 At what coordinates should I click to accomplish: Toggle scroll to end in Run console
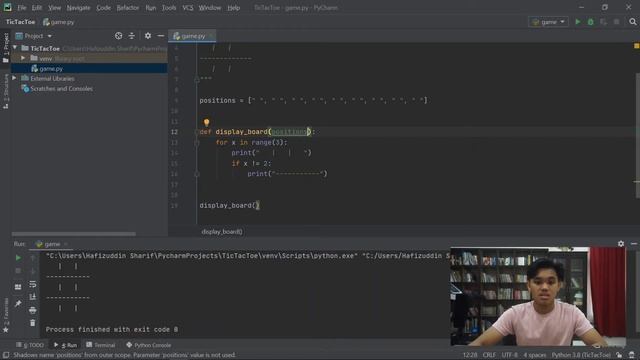coord(33,297)
